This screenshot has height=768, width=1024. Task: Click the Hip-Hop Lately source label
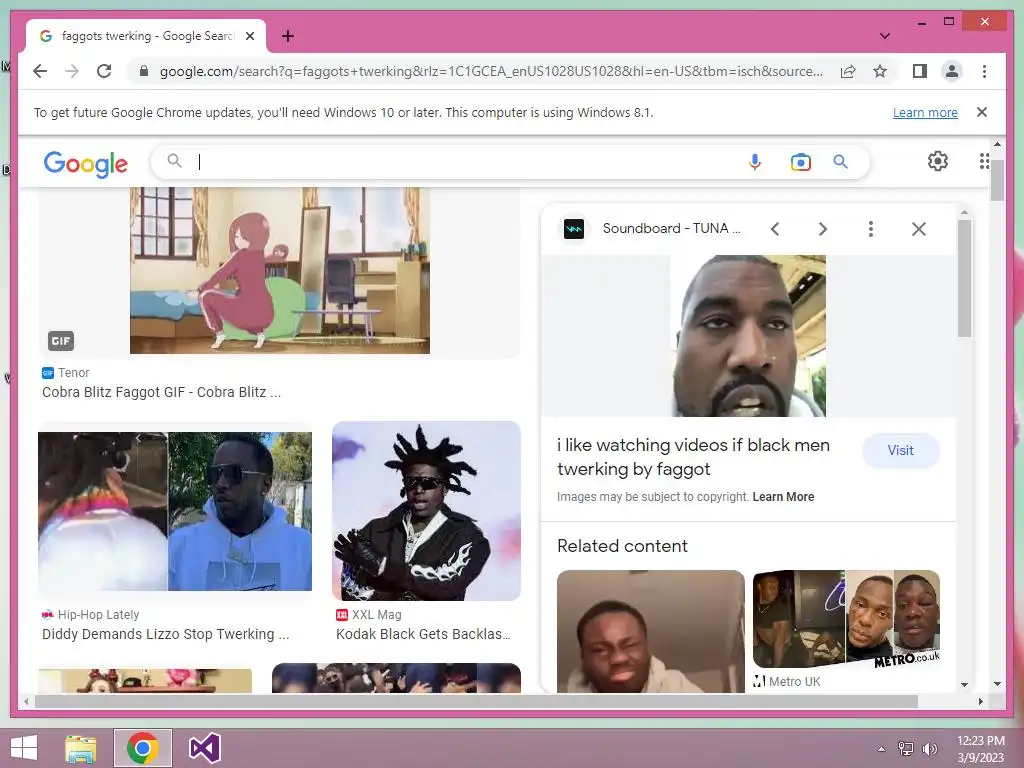tap(98, 615)
